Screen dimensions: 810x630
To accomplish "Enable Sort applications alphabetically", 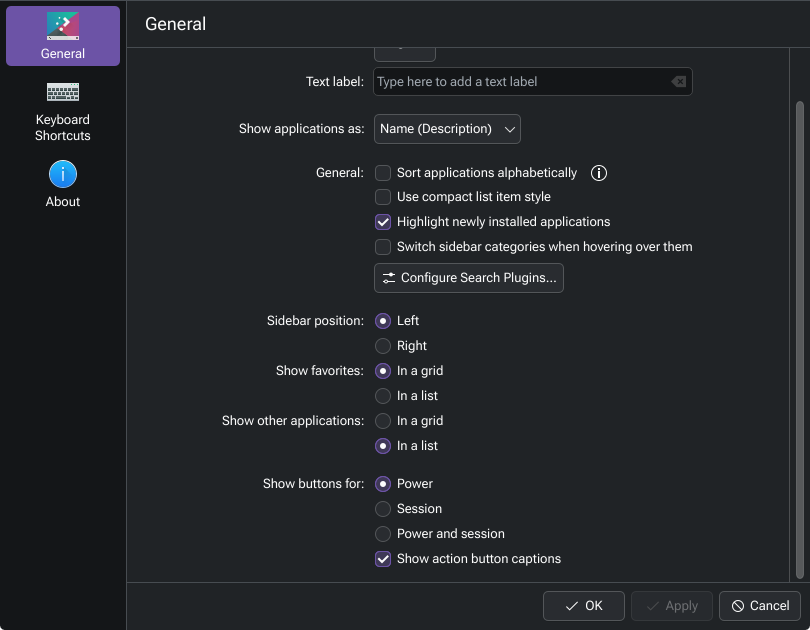I will pyautogui.click(x=383, y=173).
